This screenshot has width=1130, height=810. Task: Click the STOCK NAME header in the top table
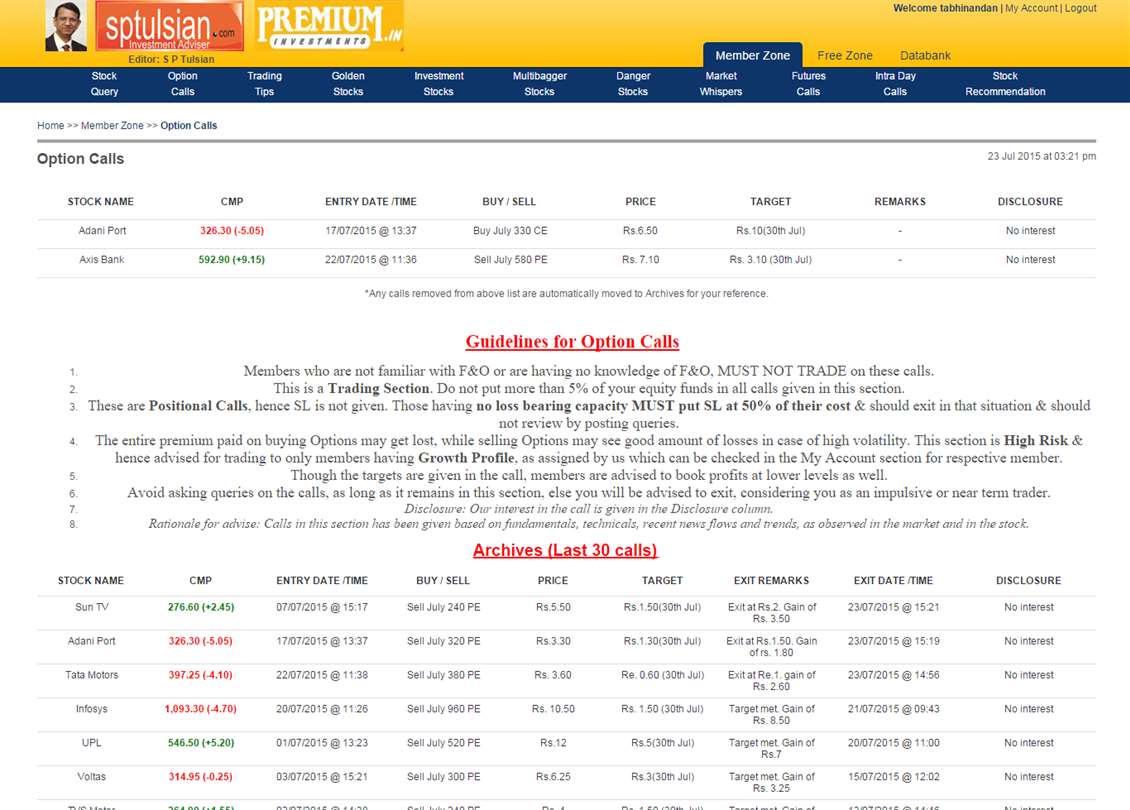coord(101,202)
